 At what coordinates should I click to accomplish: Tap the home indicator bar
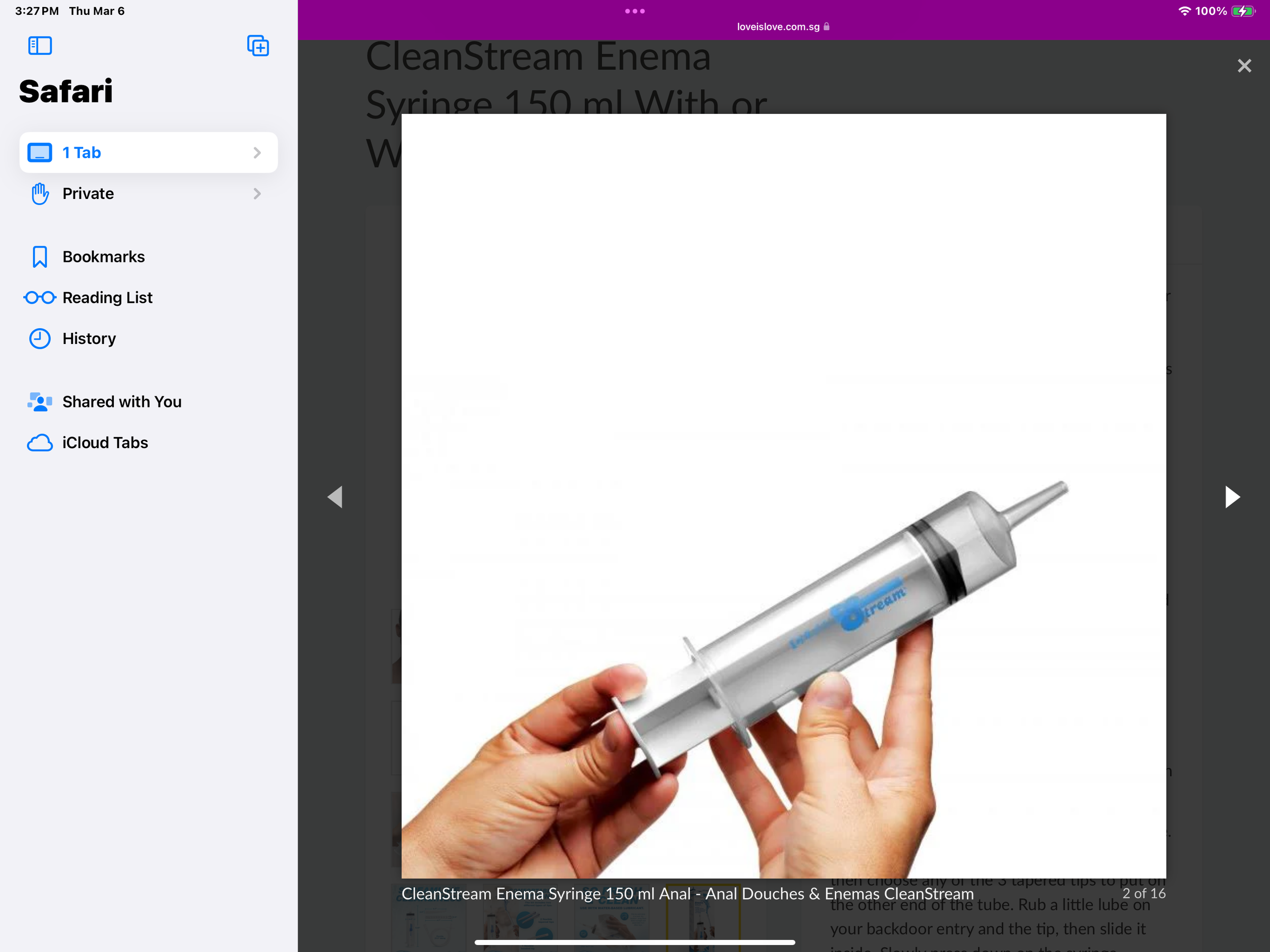[634, 942]
